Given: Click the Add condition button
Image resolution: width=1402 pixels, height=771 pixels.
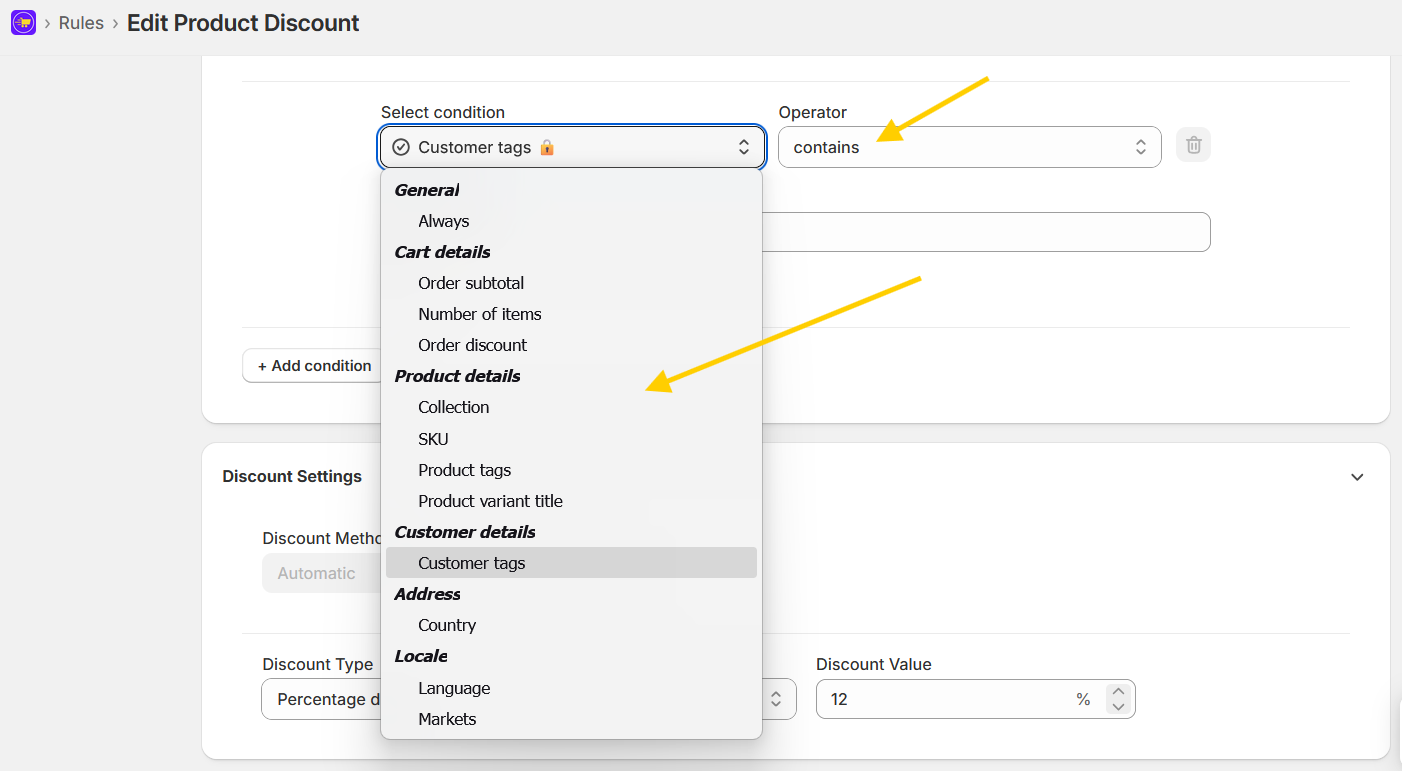Looking at the screenshot, I should tap(314, 366).
